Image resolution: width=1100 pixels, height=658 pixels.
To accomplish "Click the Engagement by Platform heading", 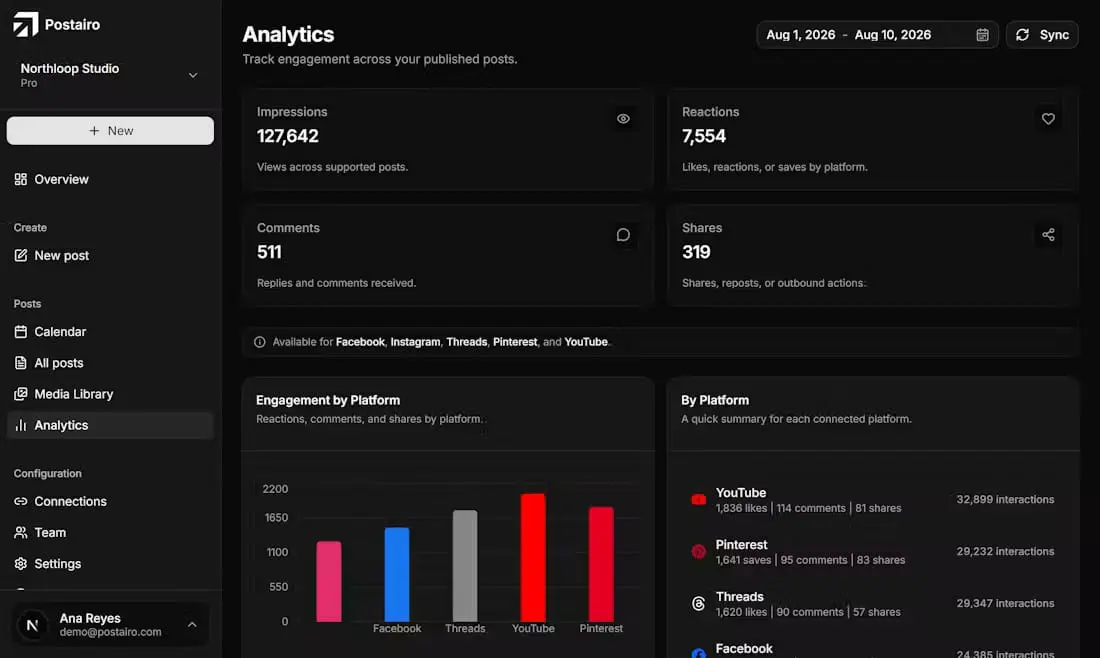I will (x=328, y=400).
